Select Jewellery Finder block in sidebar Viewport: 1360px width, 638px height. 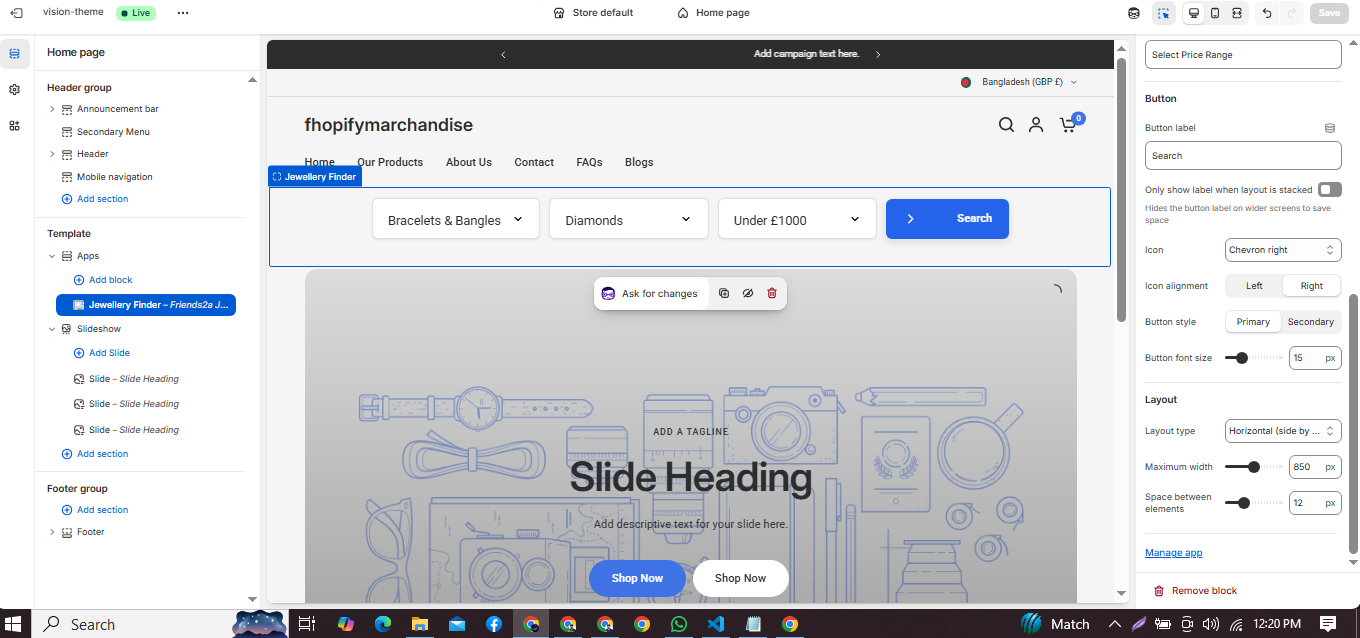(x=146, y=305)
